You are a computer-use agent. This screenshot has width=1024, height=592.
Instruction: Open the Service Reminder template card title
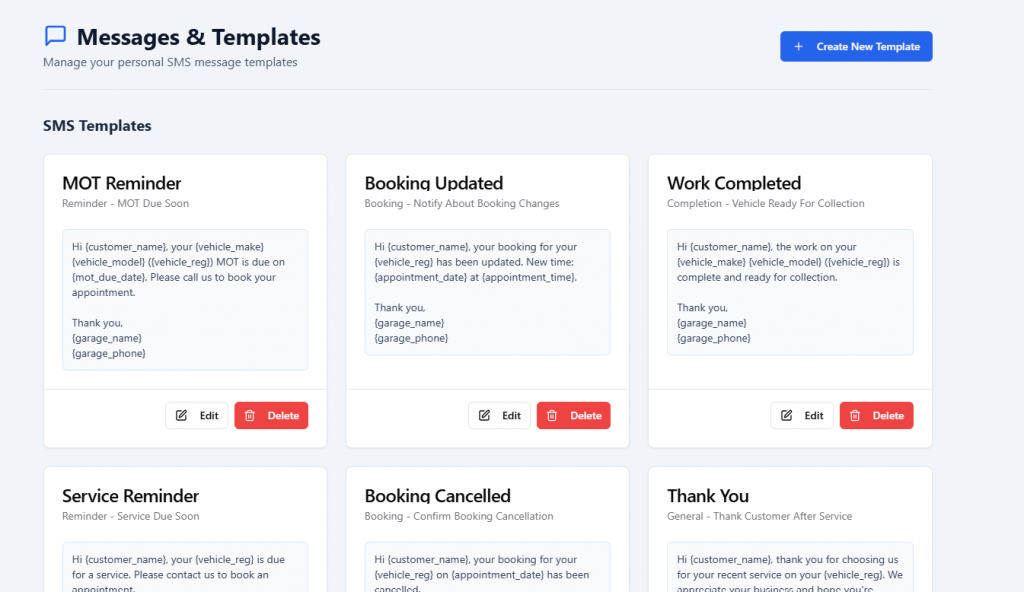[x=130, y=496]
